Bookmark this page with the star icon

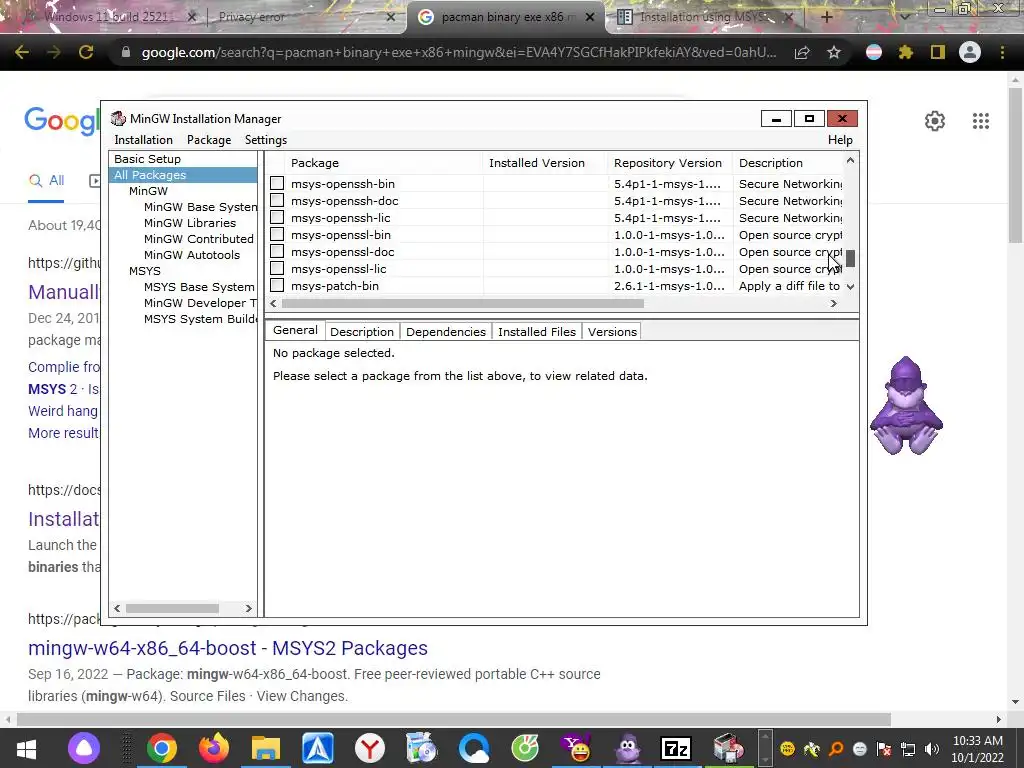coord(834,53)
